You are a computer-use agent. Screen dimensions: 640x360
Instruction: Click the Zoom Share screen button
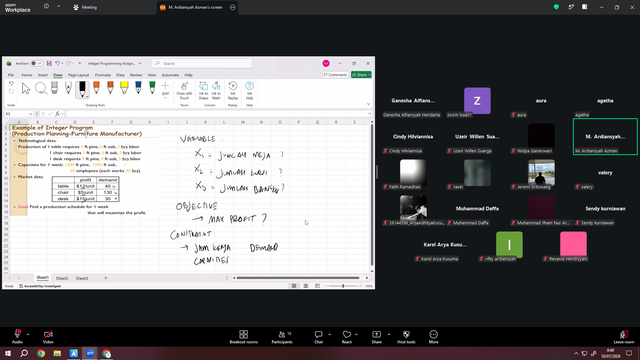[x=376, y=337]
